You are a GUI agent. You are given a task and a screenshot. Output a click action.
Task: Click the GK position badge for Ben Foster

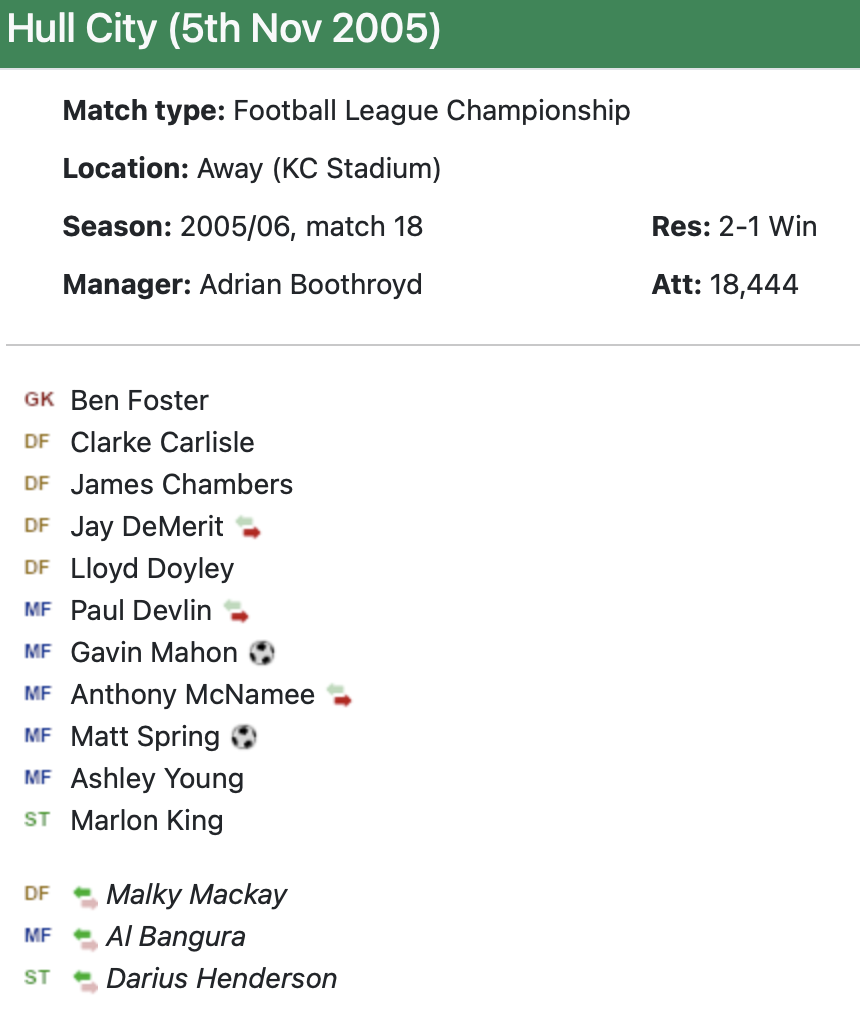39,400
